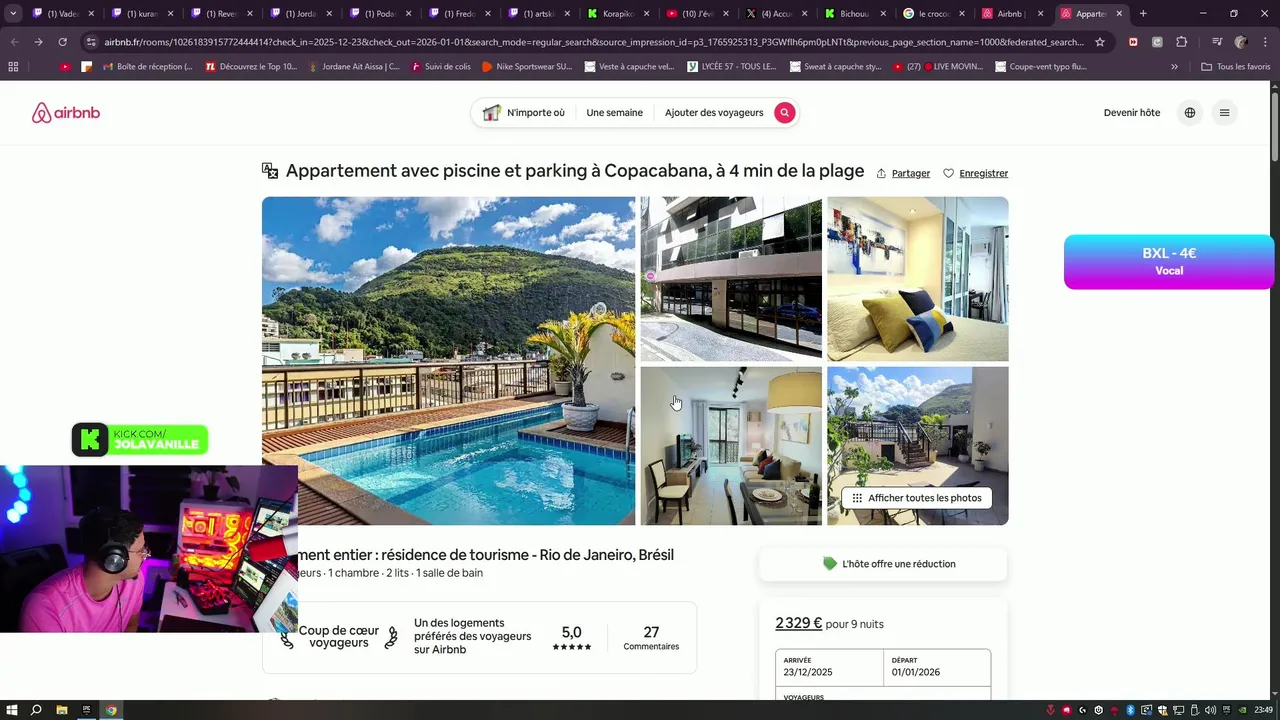Click the page vertical scrollbar
Screen dimensions: 1280x720
[x=1274, y=125]
